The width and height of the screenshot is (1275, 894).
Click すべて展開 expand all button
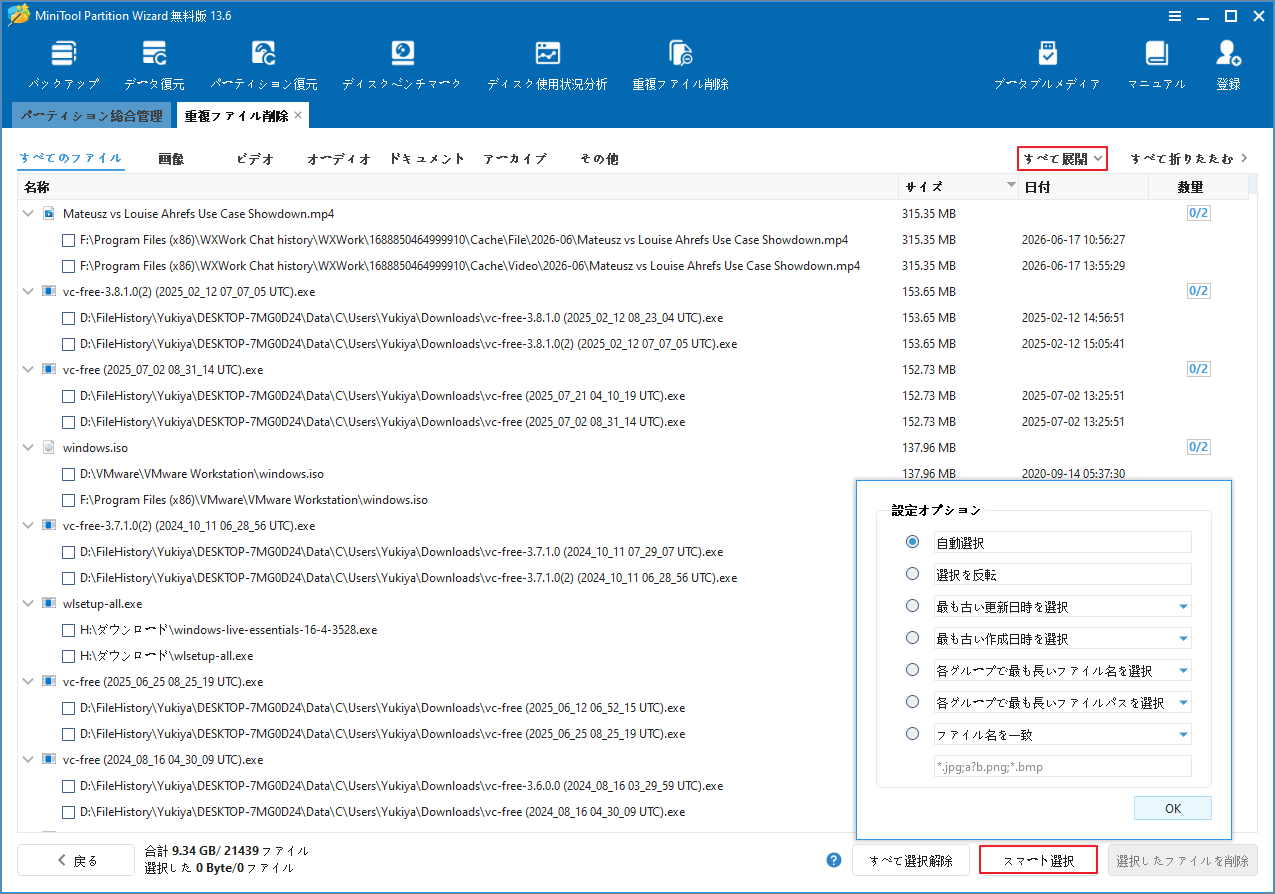click(1062, 158)
